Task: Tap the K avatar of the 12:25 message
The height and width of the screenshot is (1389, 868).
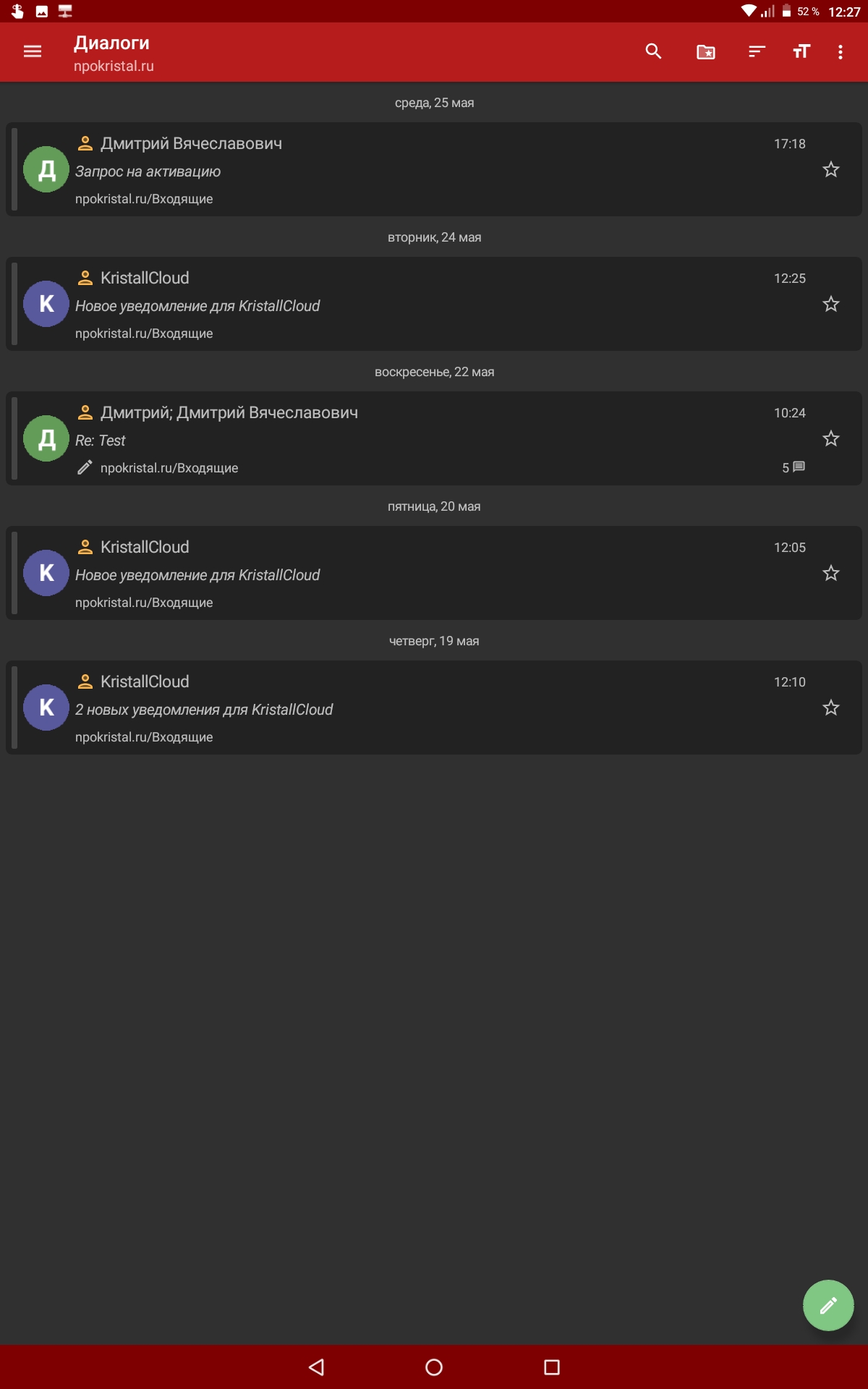Action: [x=46, y=305]
